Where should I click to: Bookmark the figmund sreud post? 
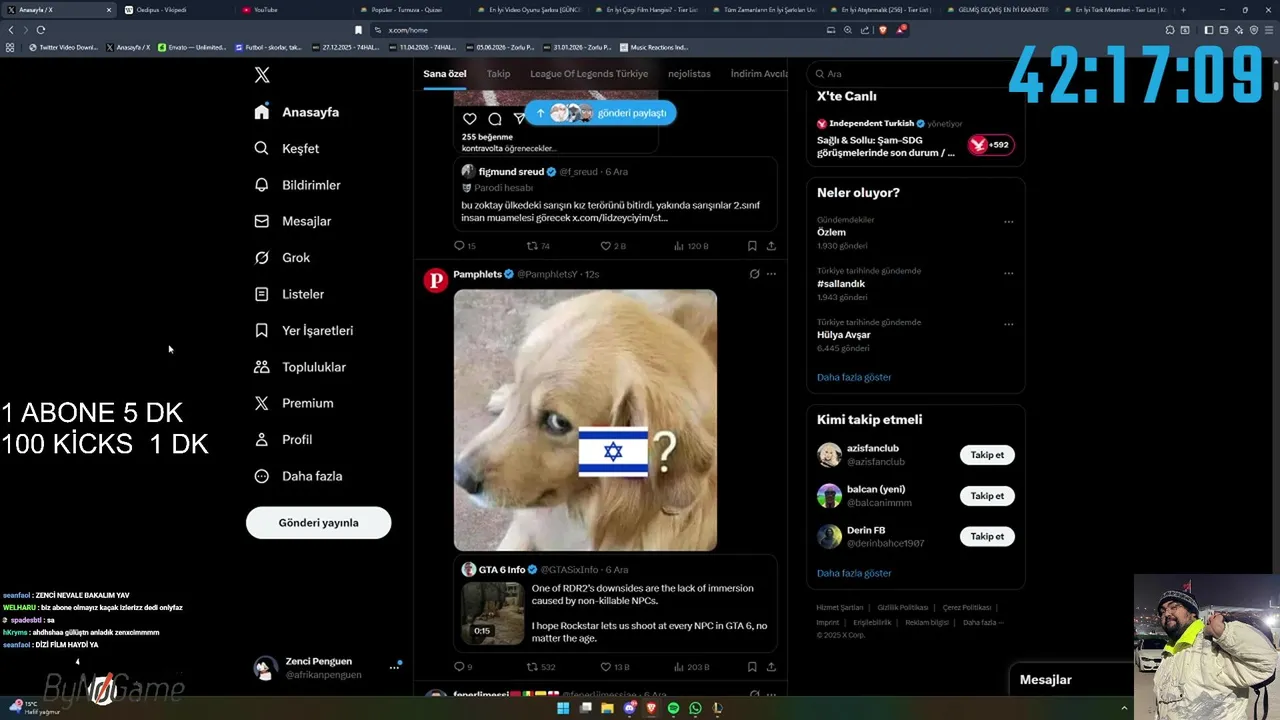(x=752, y=245)
